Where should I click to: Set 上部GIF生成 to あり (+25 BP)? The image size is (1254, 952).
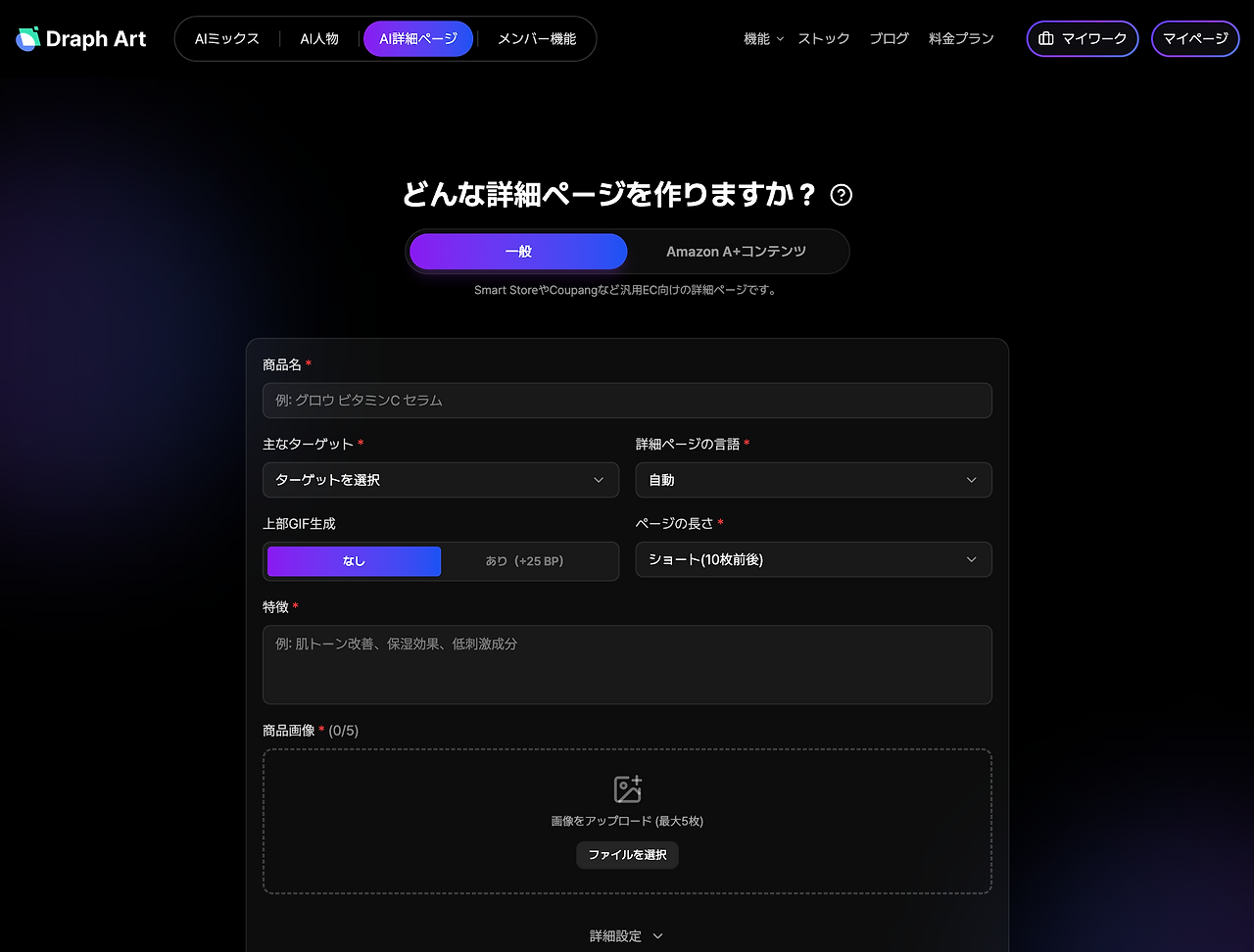point(525,561)
